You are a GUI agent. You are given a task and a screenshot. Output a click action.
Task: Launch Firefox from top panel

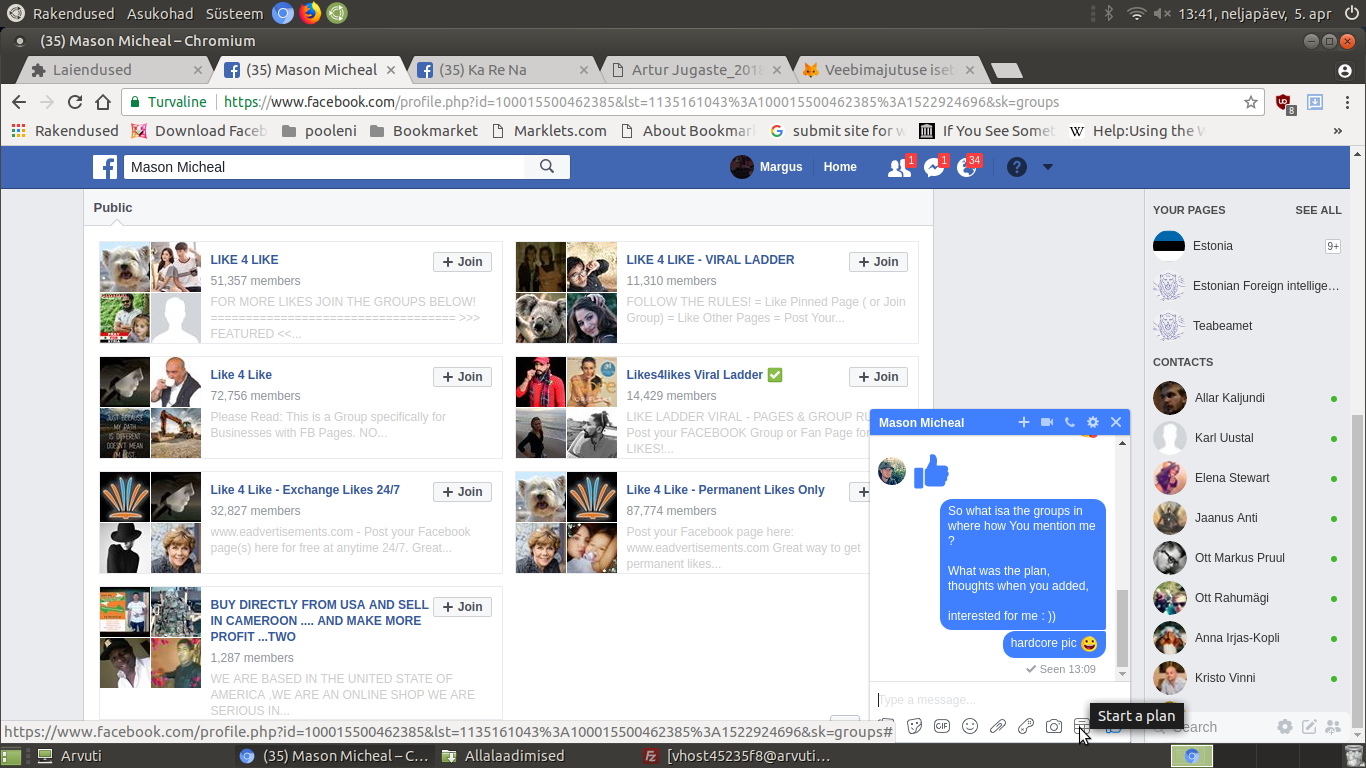coord(310,13)
